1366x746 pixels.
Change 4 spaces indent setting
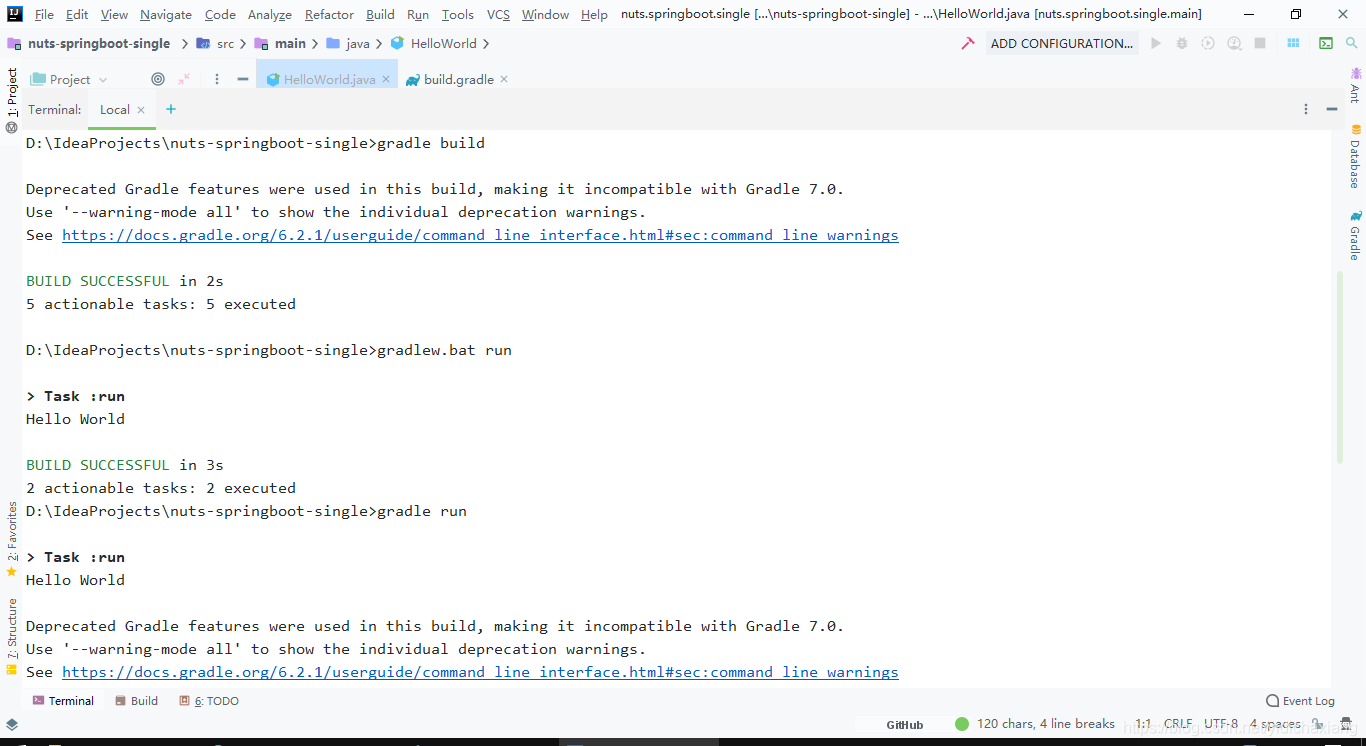click(1275, 724)
